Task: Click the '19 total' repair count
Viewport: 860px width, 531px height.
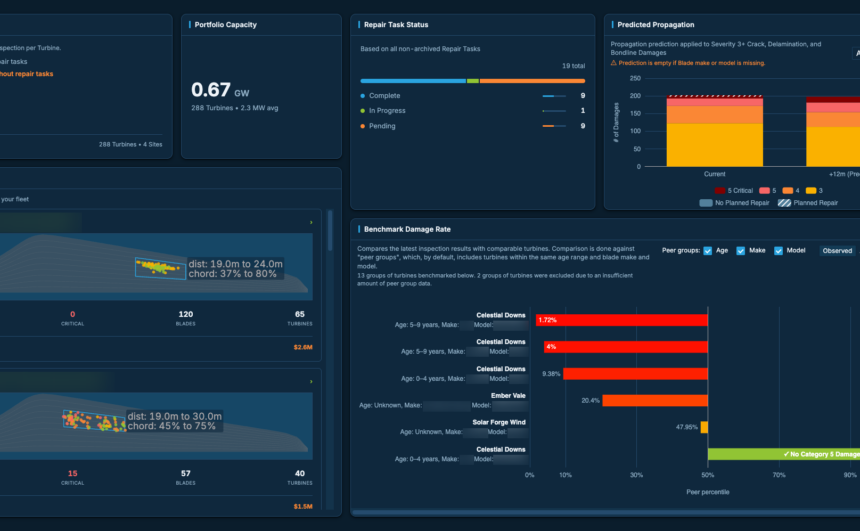Action: (x=573, y=66)
